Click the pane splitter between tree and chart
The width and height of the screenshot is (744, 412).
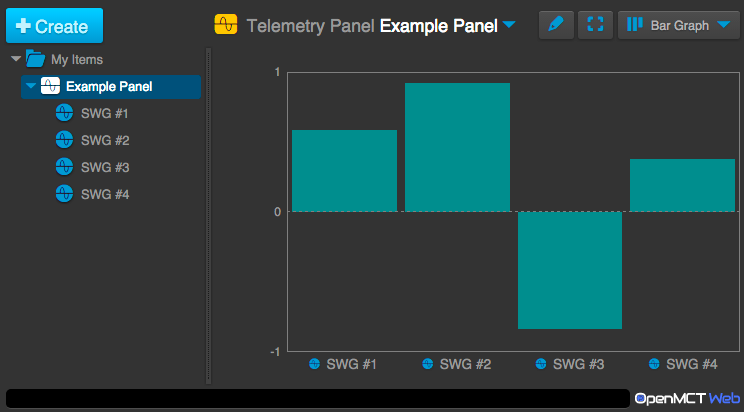pos(208,215)
